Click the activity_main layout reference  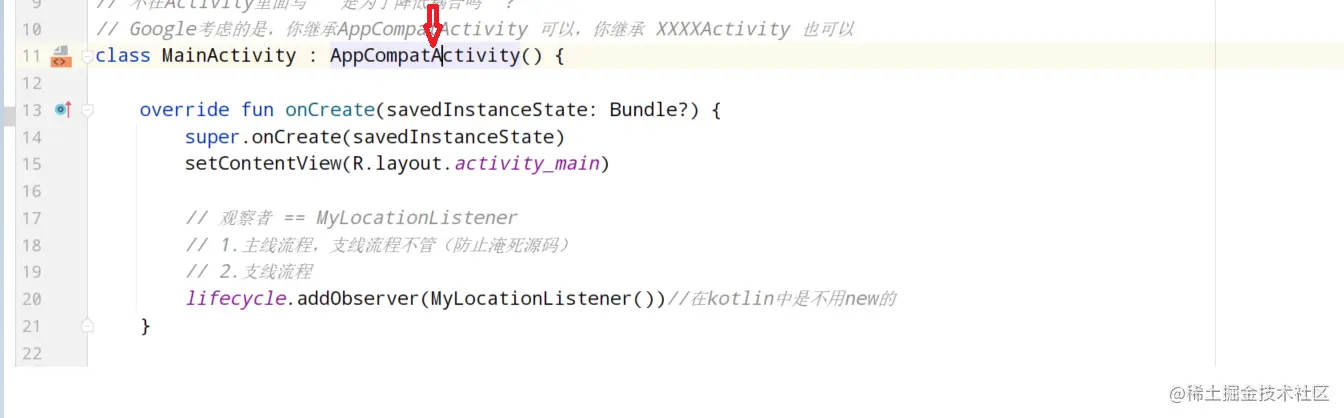527,164
